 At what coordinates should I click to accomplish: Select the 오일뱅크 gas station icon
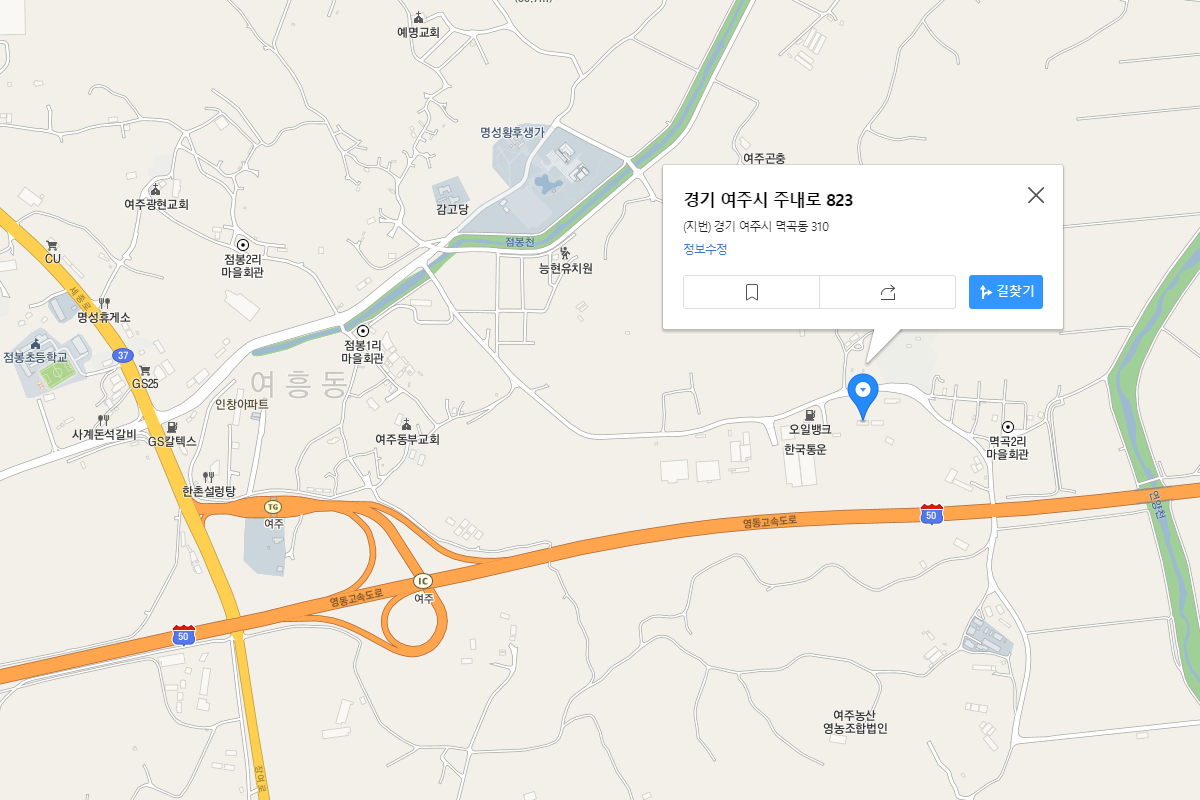coord(810,414)
